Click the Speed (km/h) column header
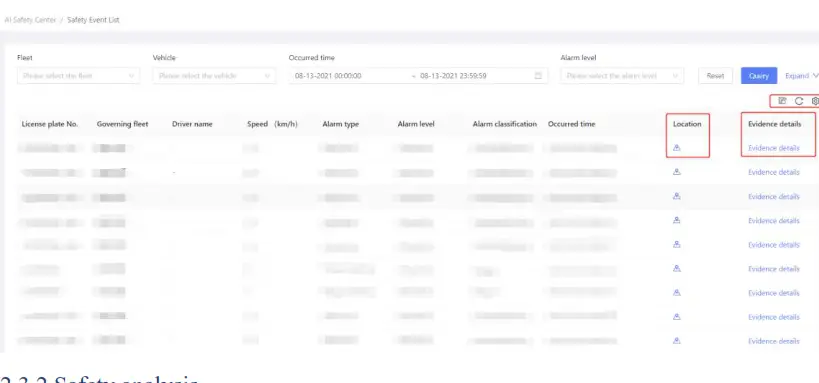 click(272, 124)
